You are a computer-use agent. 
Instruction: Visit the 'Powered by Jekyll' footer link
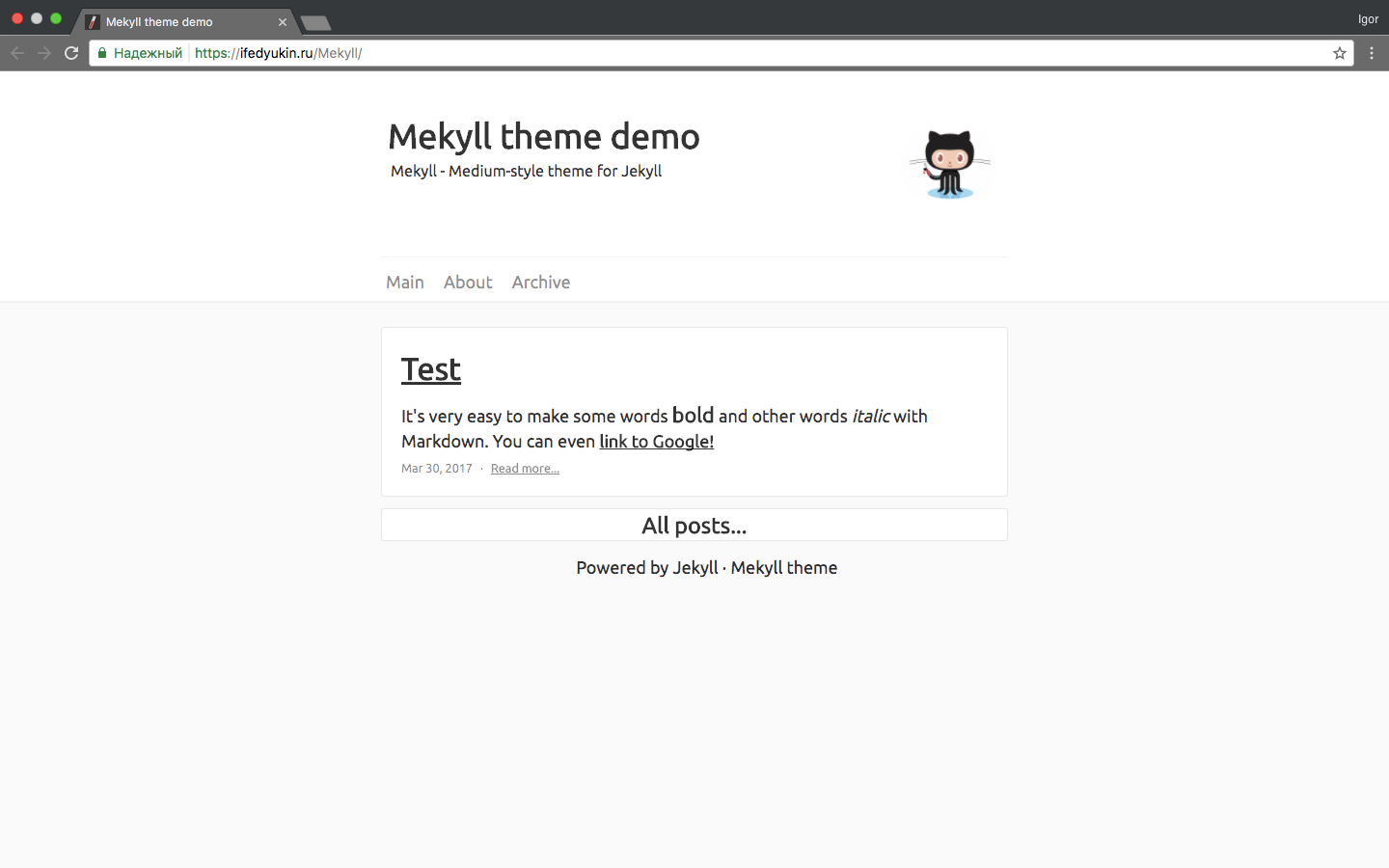point(646,567)
